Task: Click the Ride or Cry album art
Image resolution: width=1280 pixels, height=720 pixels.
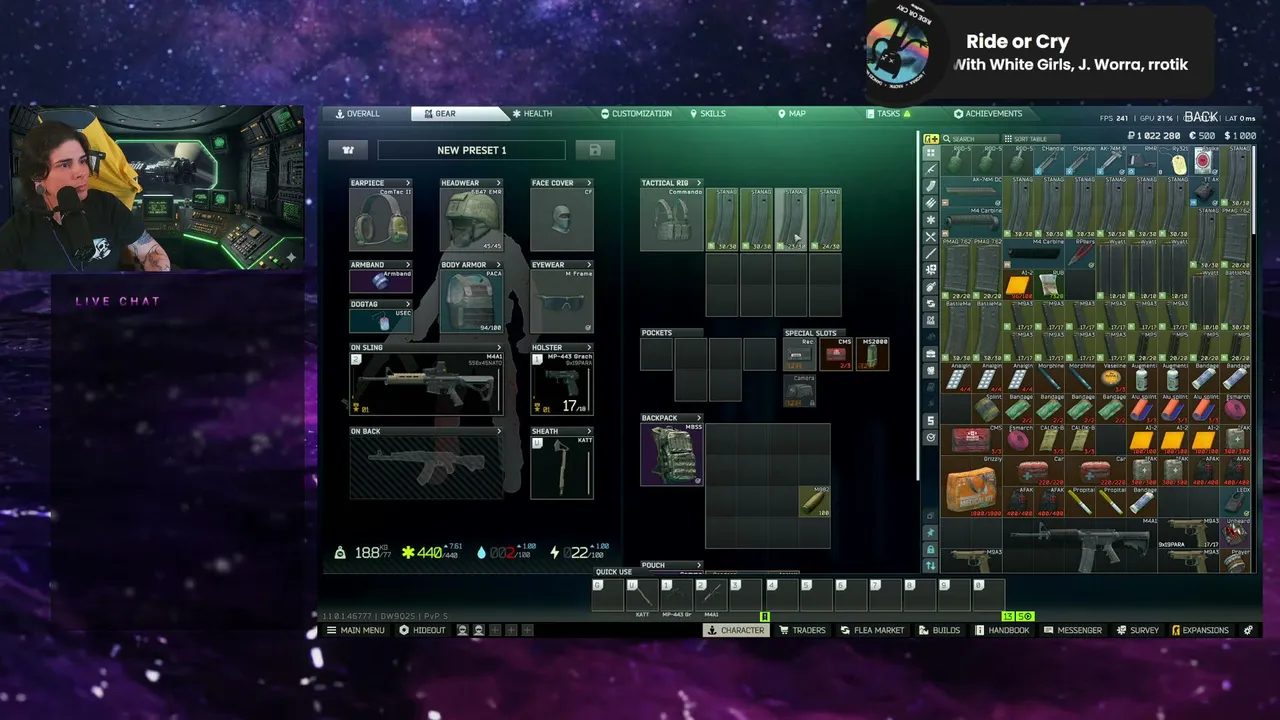Action: coord(897,52)
